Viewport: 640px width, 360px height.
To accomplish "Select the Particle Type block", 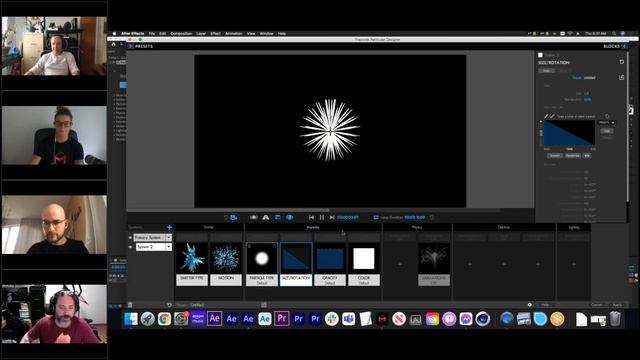I will [x=262, y=264].
